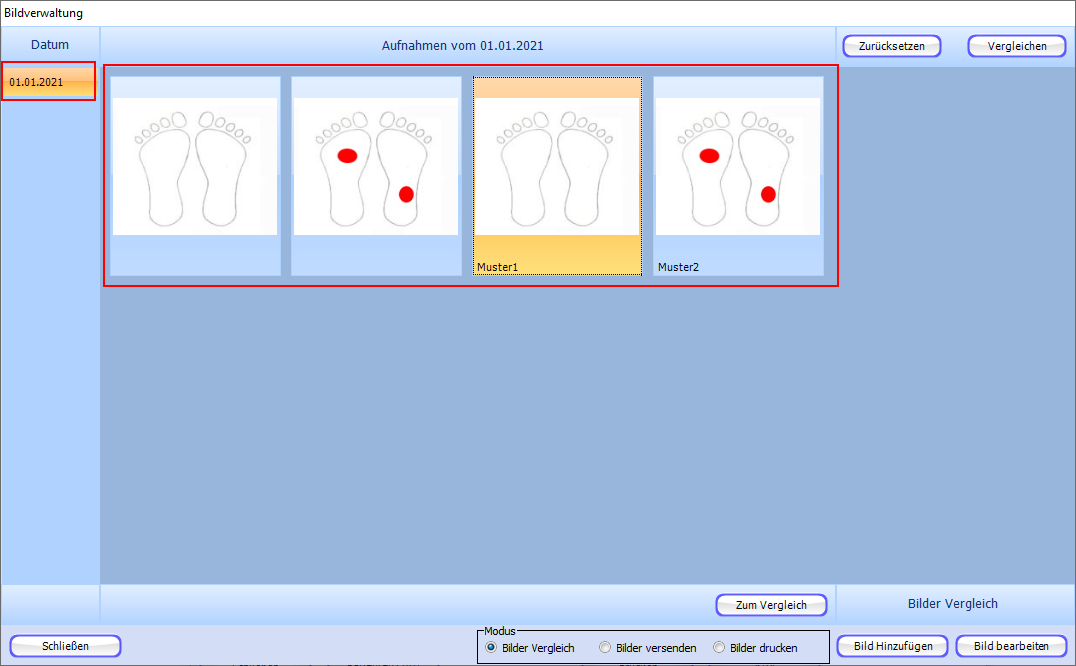Send image with Zum Vergleich button
The image size is (1076, 666).
[771, 605]
